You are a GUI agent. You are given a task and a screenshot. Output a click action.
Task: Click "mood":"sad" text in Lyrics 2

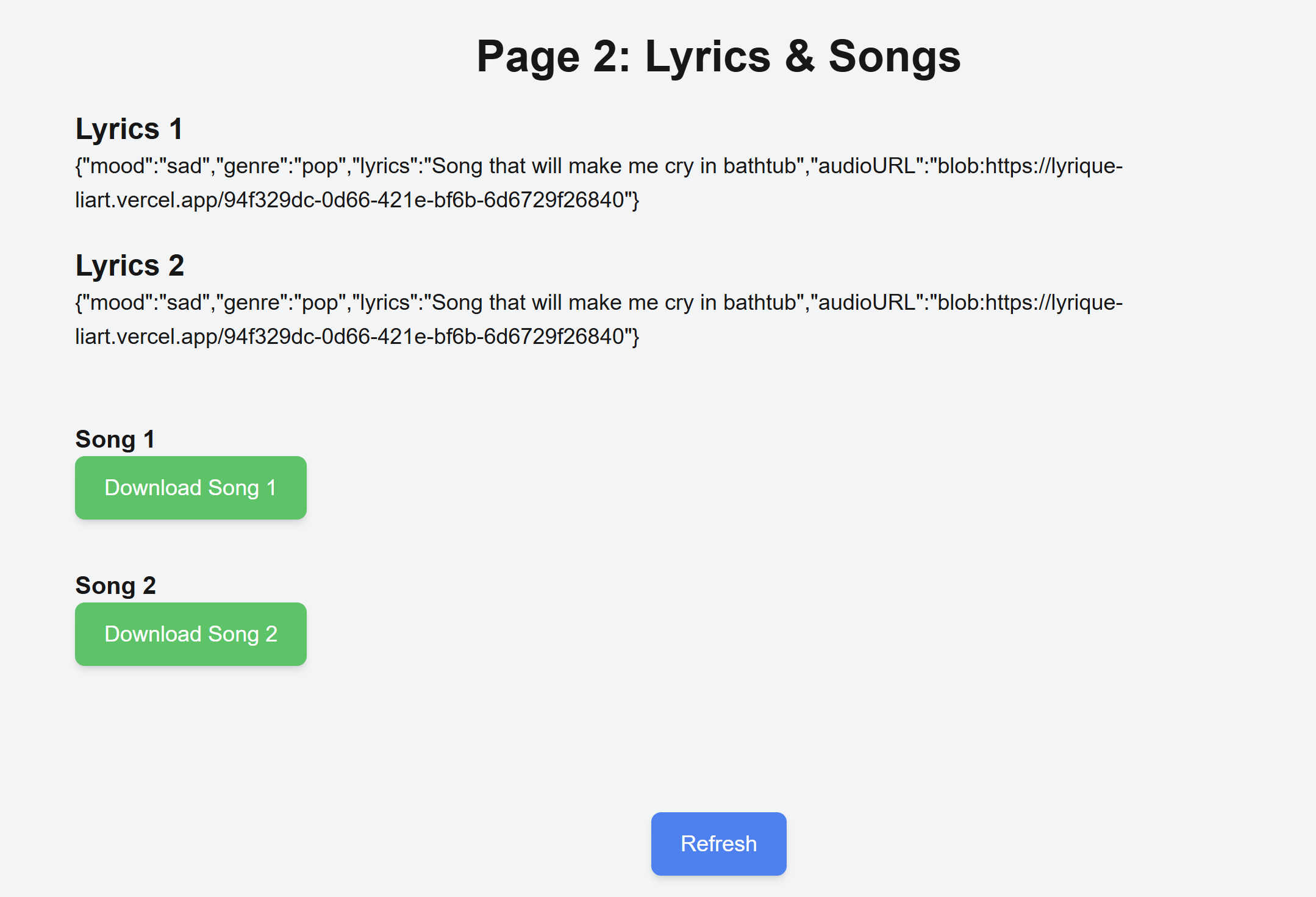click(145, 302)
